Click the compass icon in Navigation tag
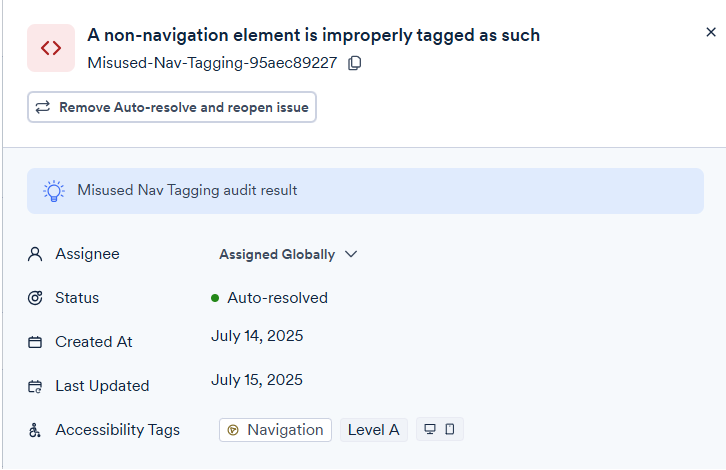Screen dimensions: 726x470 coord(233,430)
